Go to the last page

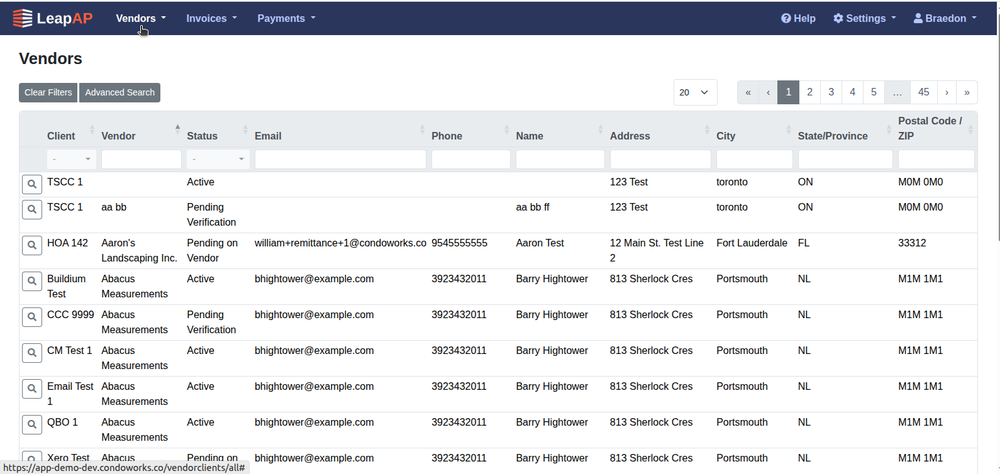[x=967, y=93]
